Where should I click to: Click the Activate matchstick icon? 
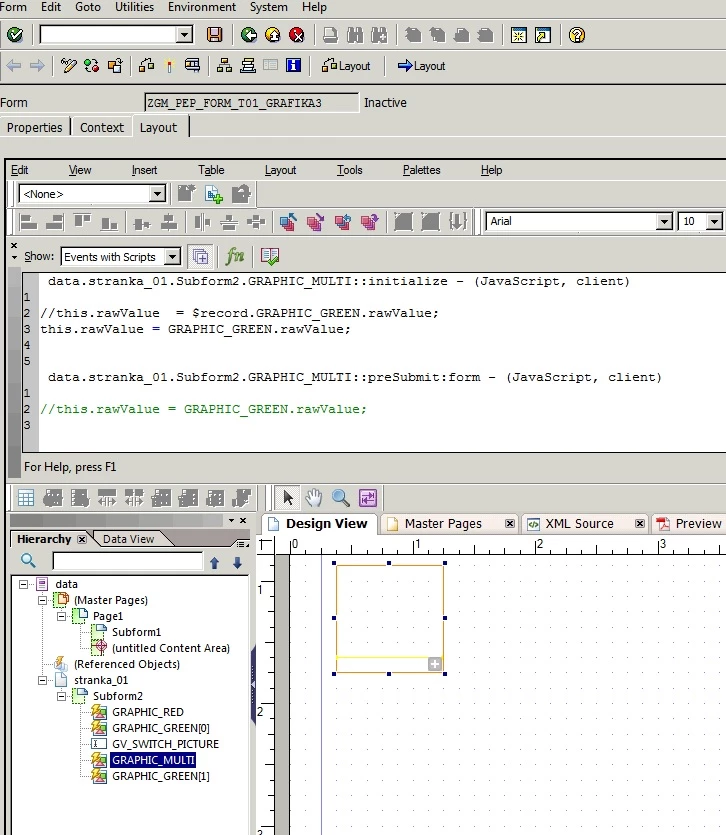click(x=169, y=66)
